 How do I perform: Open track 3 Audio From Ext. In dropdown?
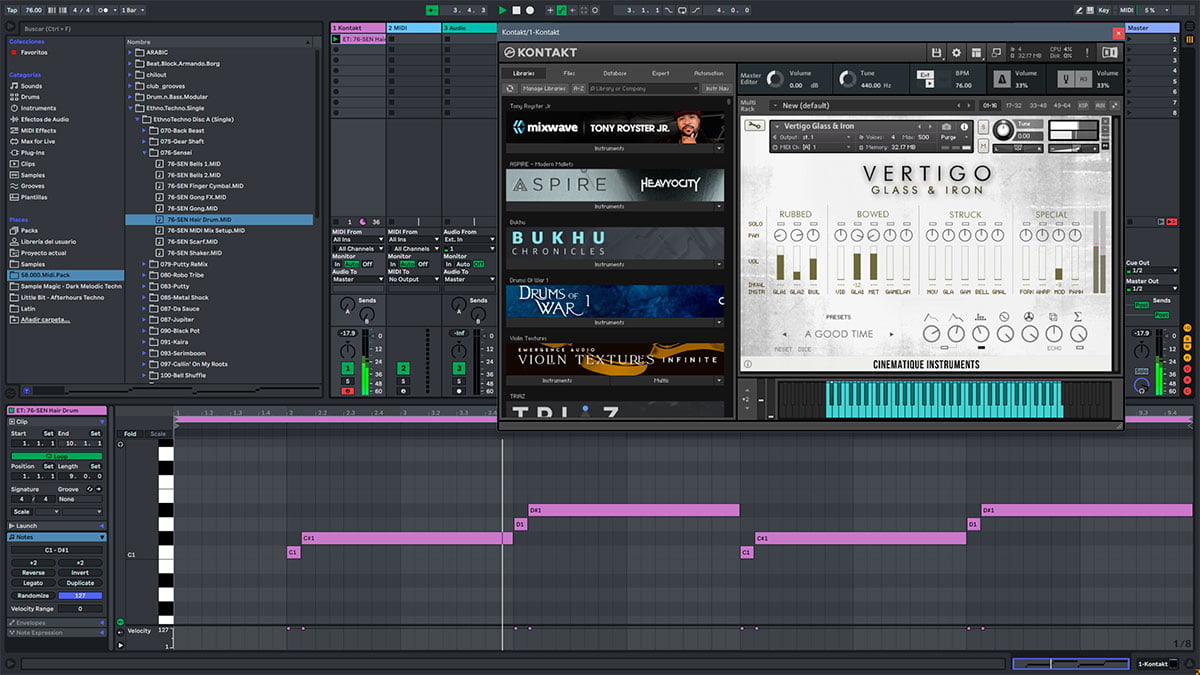(470, 240)
